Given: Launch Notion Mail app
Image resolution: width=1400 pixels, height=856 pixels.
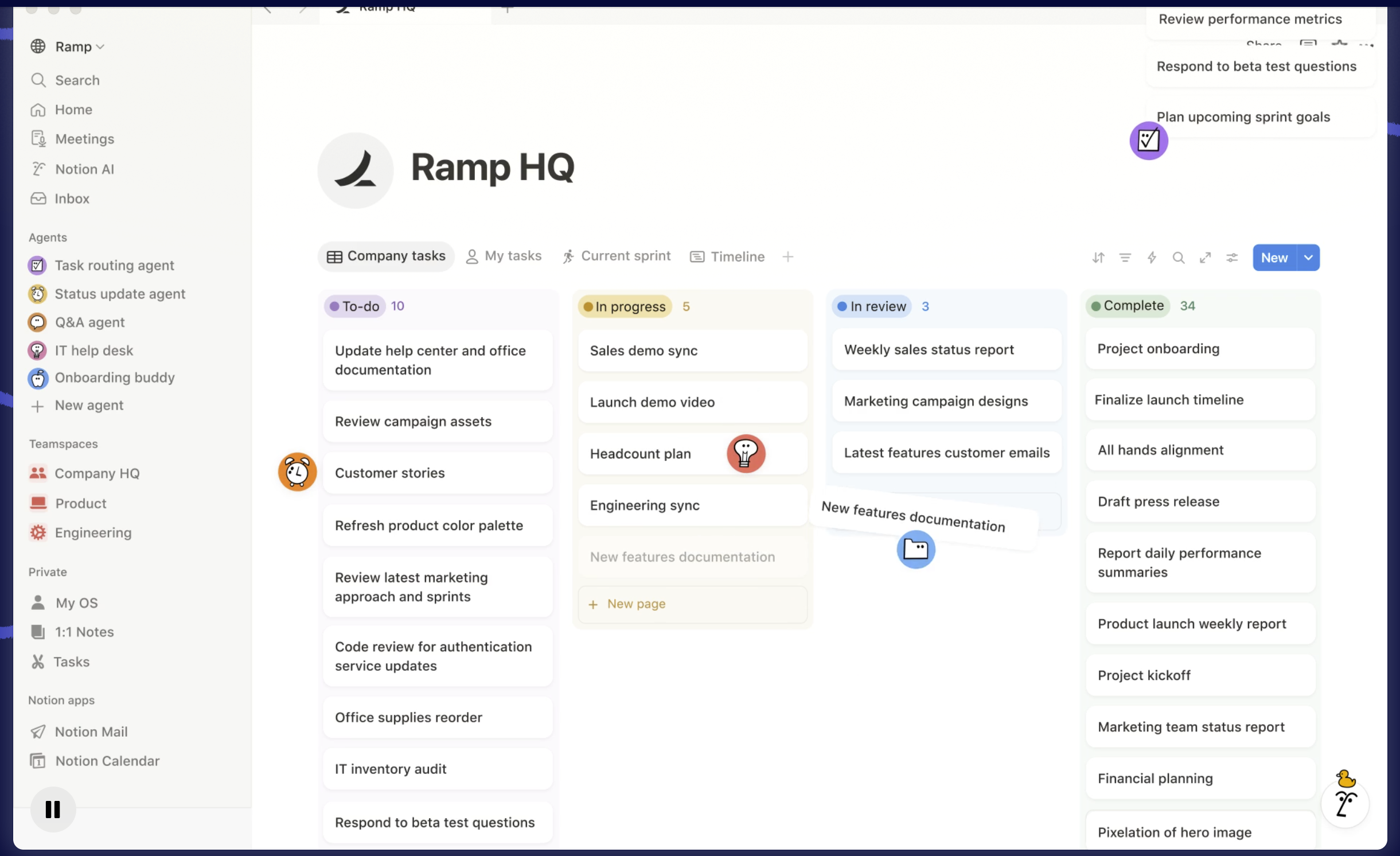Looking at the screenshot, I should [x=91, y=732].
